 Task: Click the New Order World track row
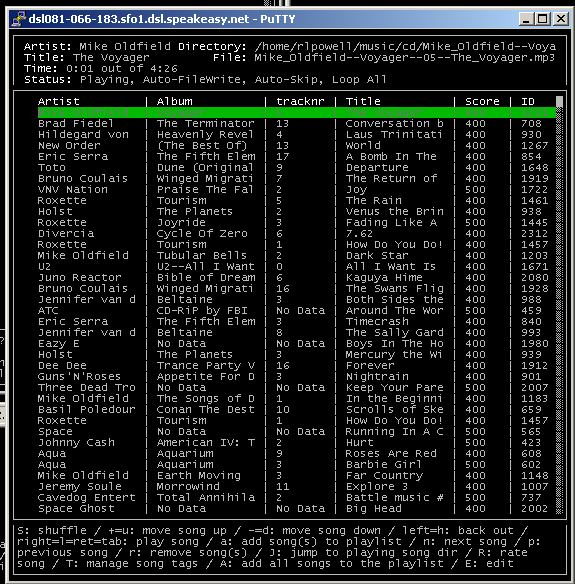(x=296, y=146)
